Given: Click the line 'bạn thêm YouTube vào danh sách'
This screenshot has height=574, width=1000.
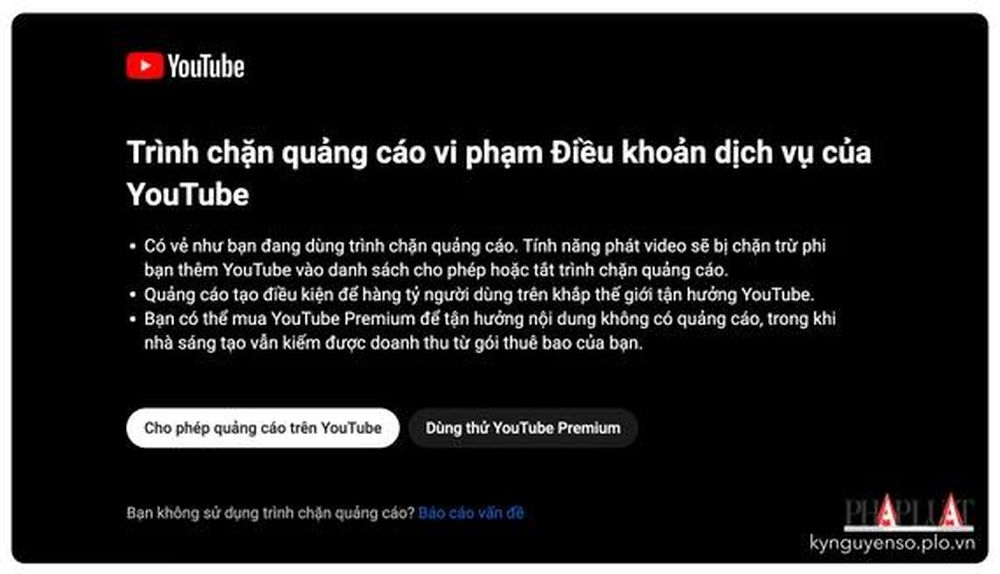Looking at the screenshot, I should coord(436,270).
